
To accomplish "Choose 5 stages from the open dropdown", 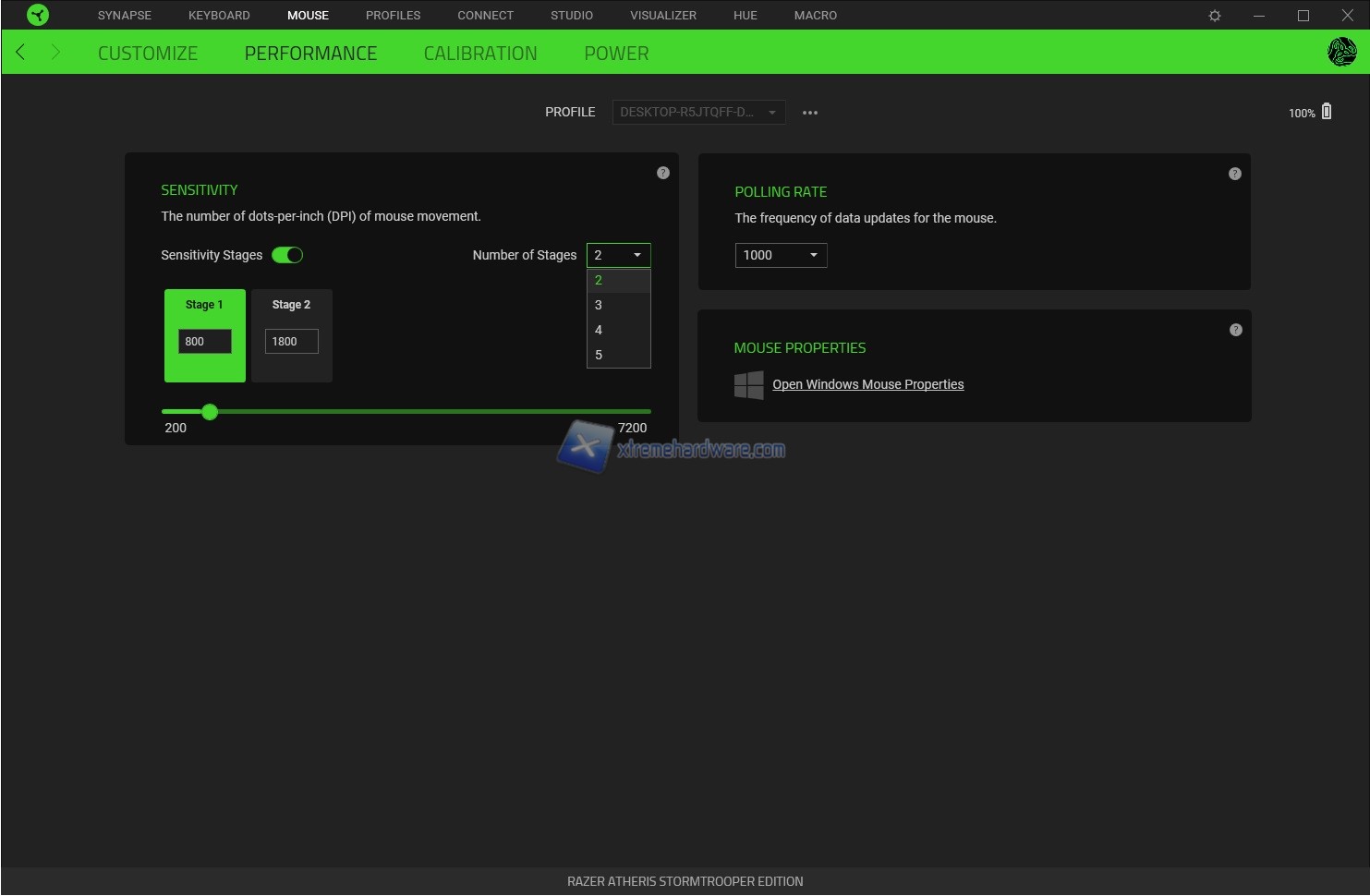I will tap(599, 355).
